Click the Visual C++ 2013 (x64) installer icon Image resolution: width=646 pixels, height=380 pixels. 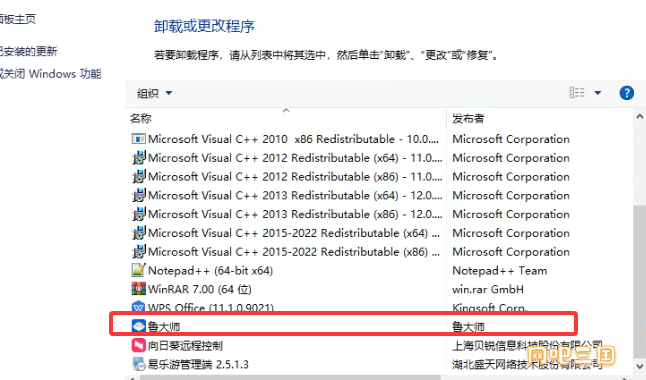(x=138, y=195)
